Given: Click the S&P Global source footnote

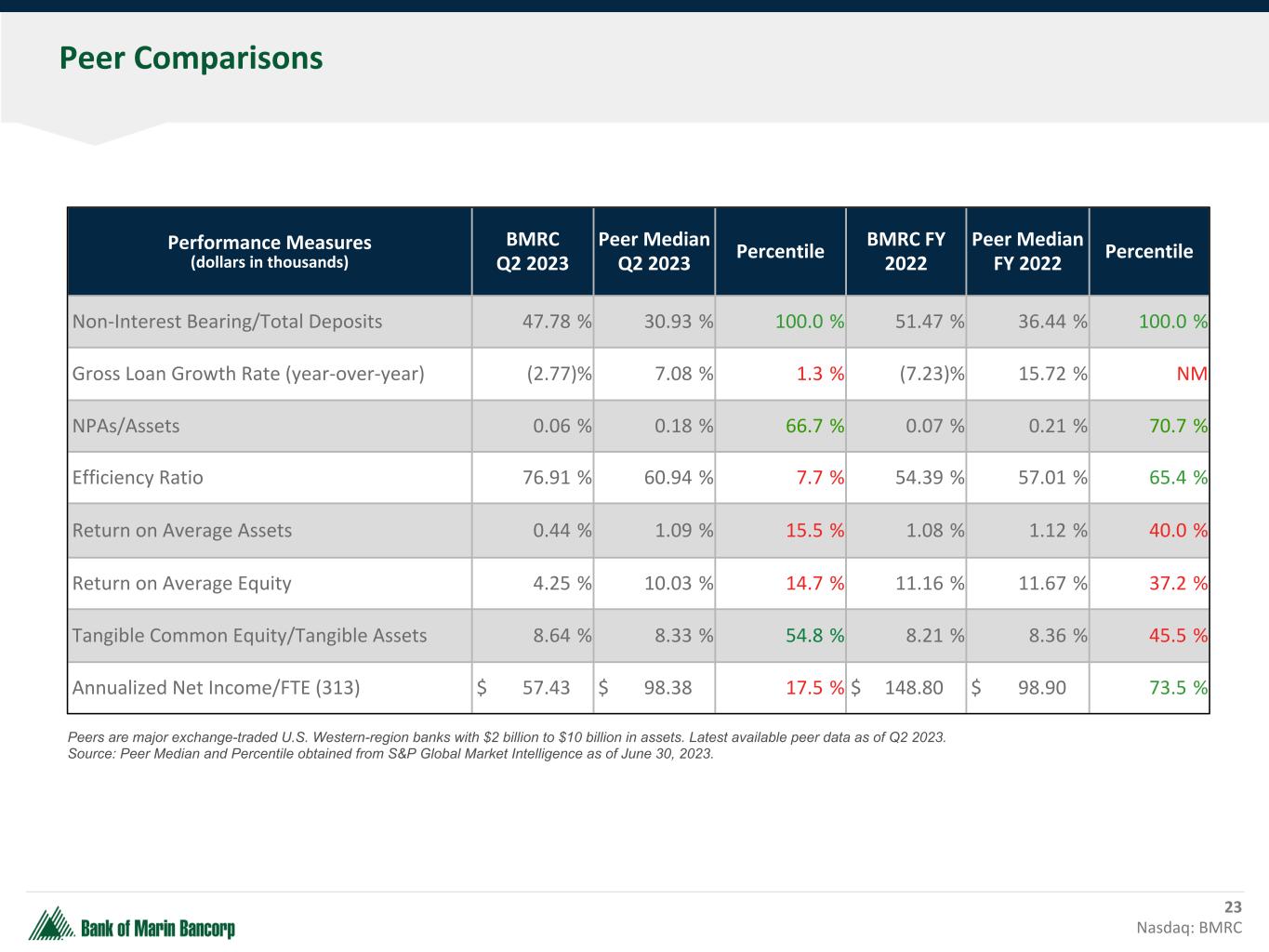Looking at the screenshot, I should click(390, 754).
